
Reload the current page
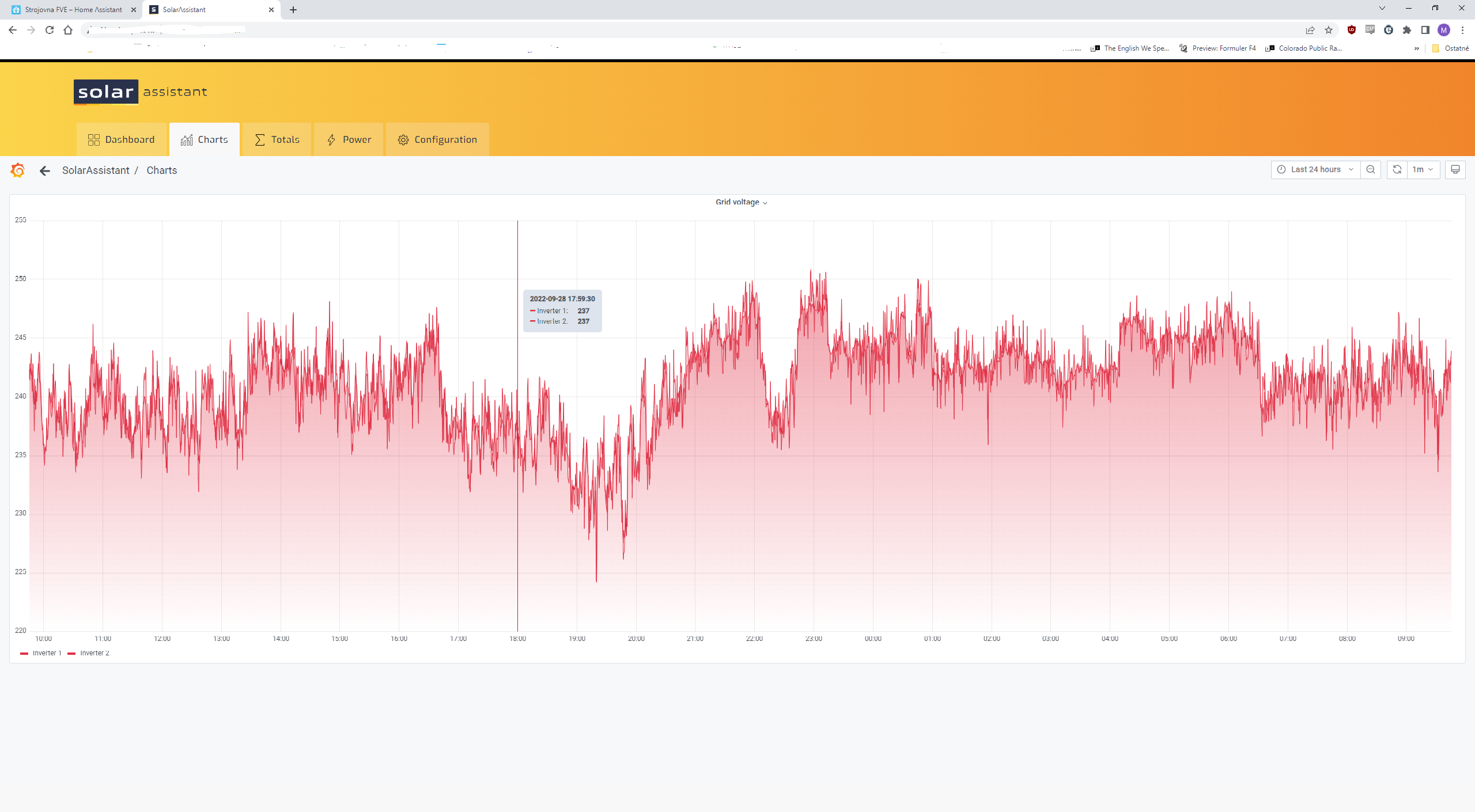click(50, 30)
